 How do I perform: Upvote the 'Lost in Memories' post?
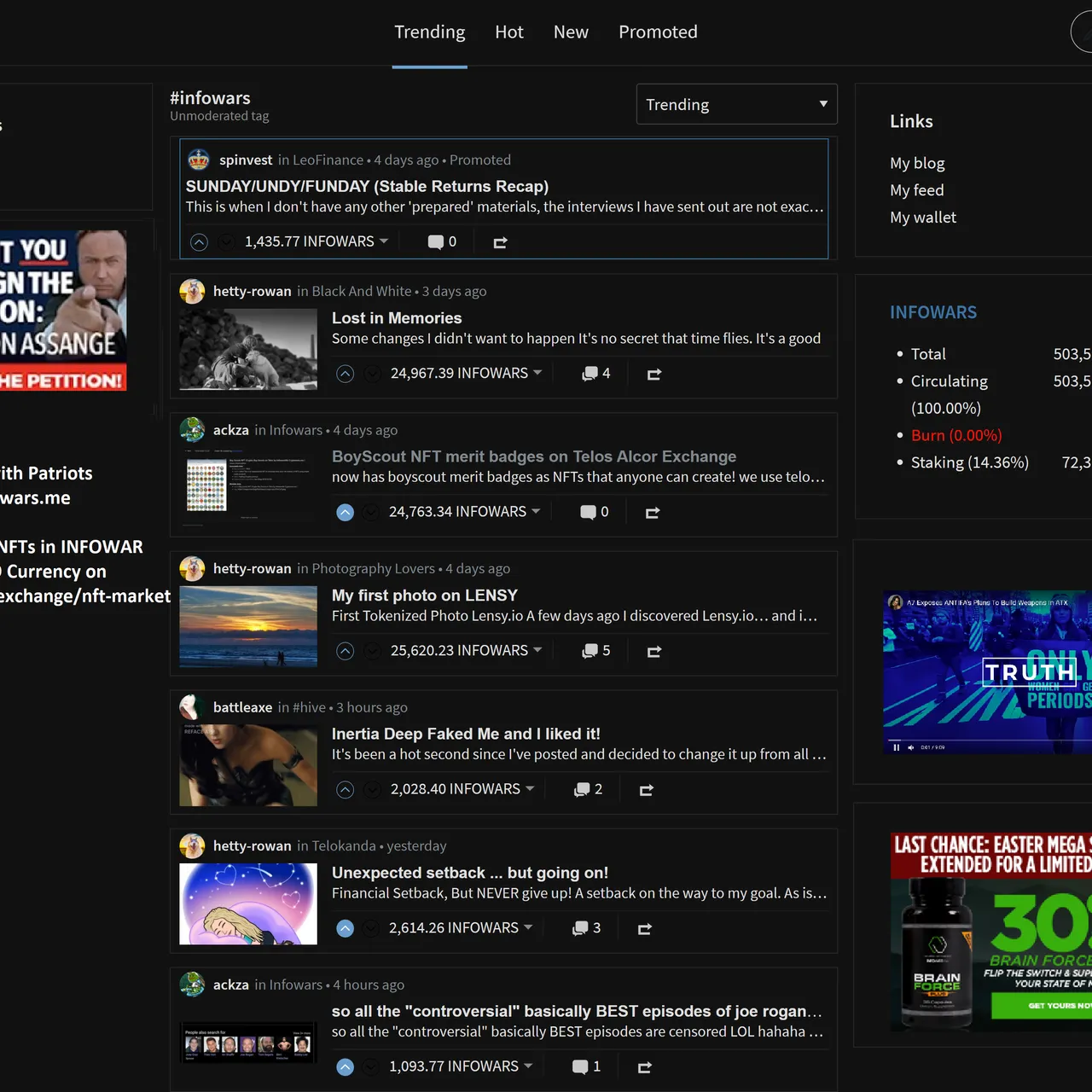(345, 374)
